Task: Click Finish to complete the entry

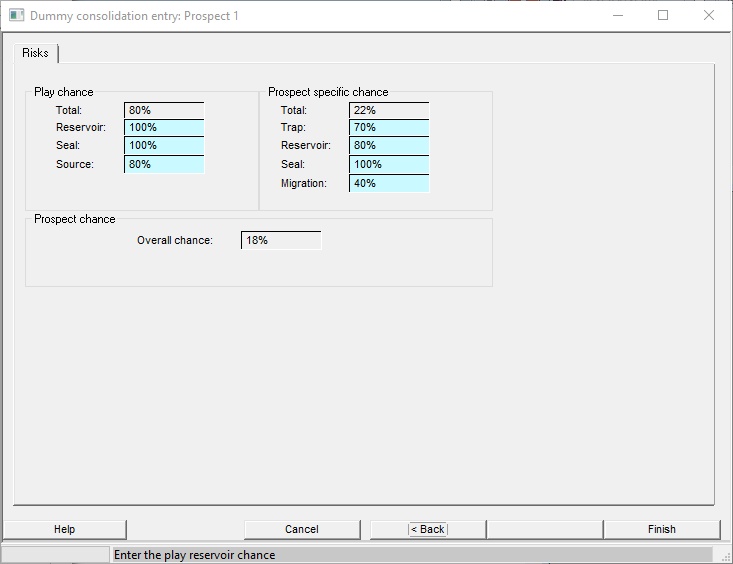Action: click(661, 529)
